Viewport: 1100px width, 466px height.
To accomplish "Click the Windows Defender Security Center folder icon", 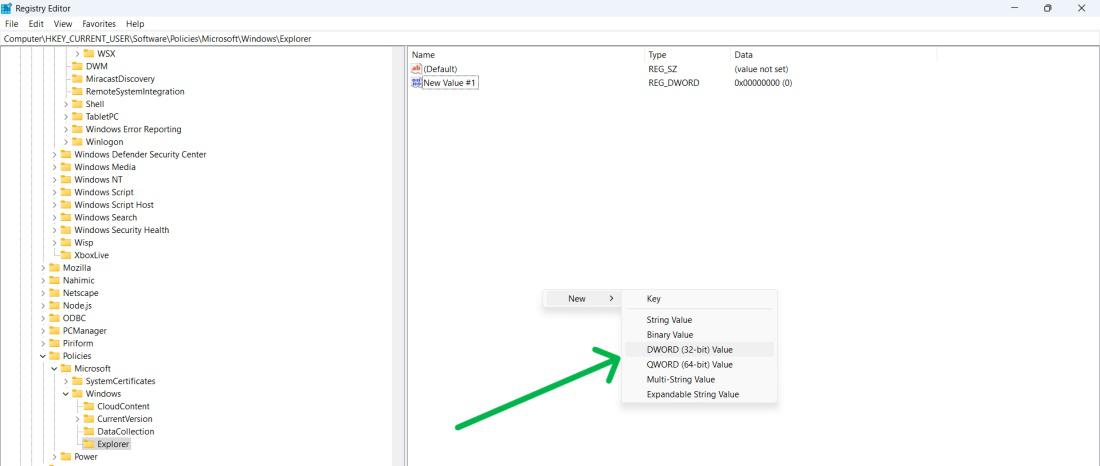I will tap(66, 154).
